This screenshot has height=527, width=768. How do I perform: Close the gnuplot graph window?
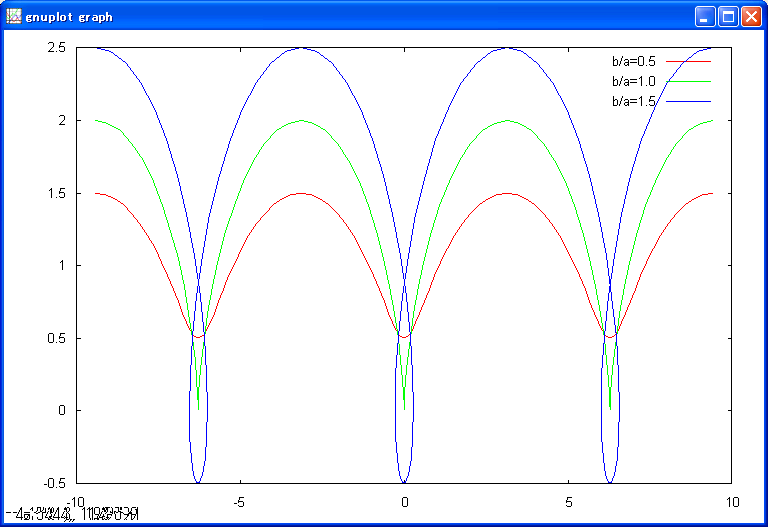pos(751,17)
